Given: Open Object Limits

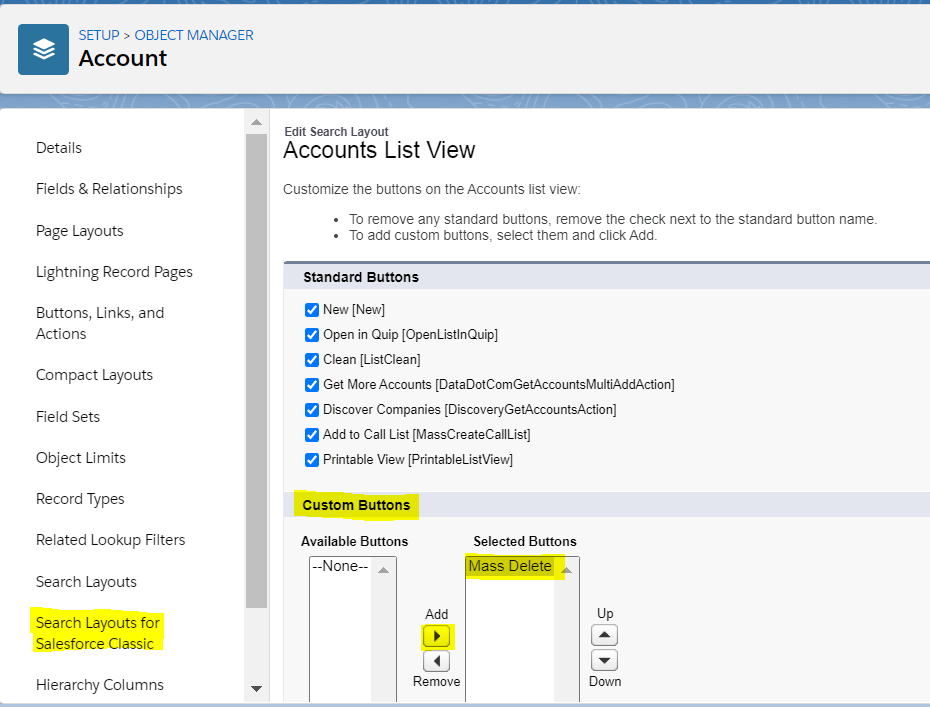Looking at the screenshot, I should pyautogui.click(x=81, y=458).
